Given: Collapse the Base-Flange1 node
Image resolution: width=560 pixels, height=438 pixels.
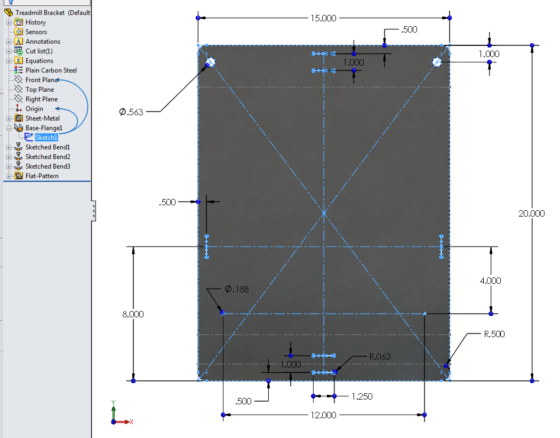Looking at the screenshot, I should (x=9, y=128).
